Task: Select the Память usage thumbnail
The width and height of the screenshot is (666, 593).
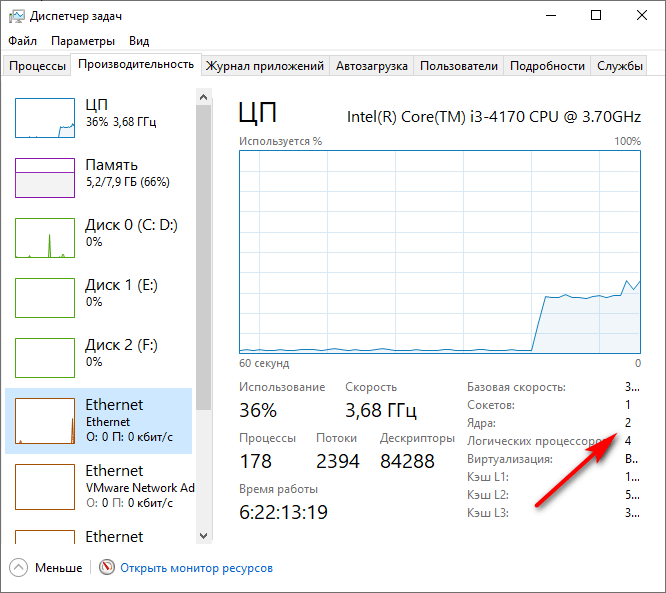Action: pos(45,178)
